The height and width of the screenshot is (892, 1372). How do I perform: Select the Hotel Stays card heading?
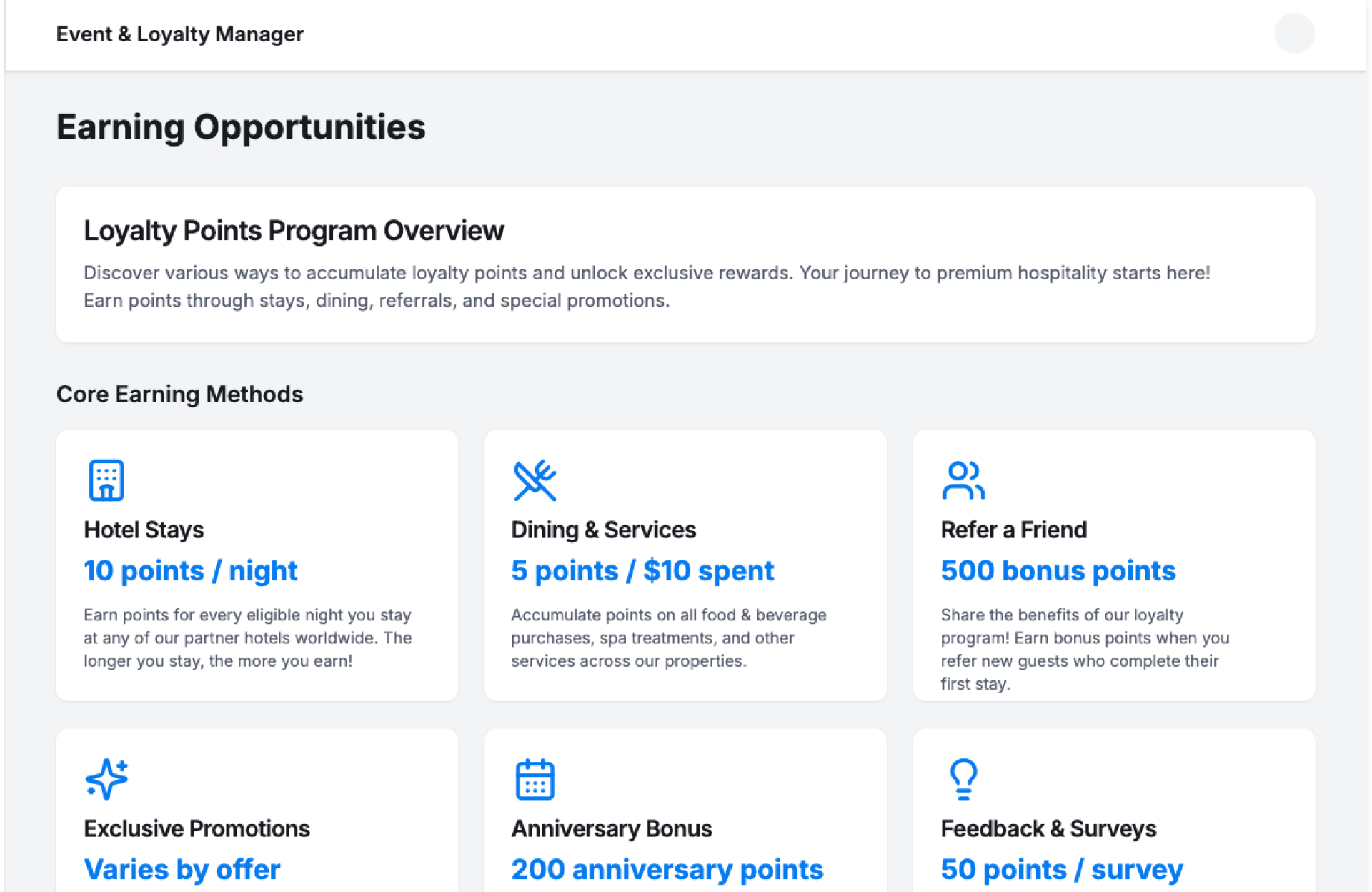tap(144, 530)
